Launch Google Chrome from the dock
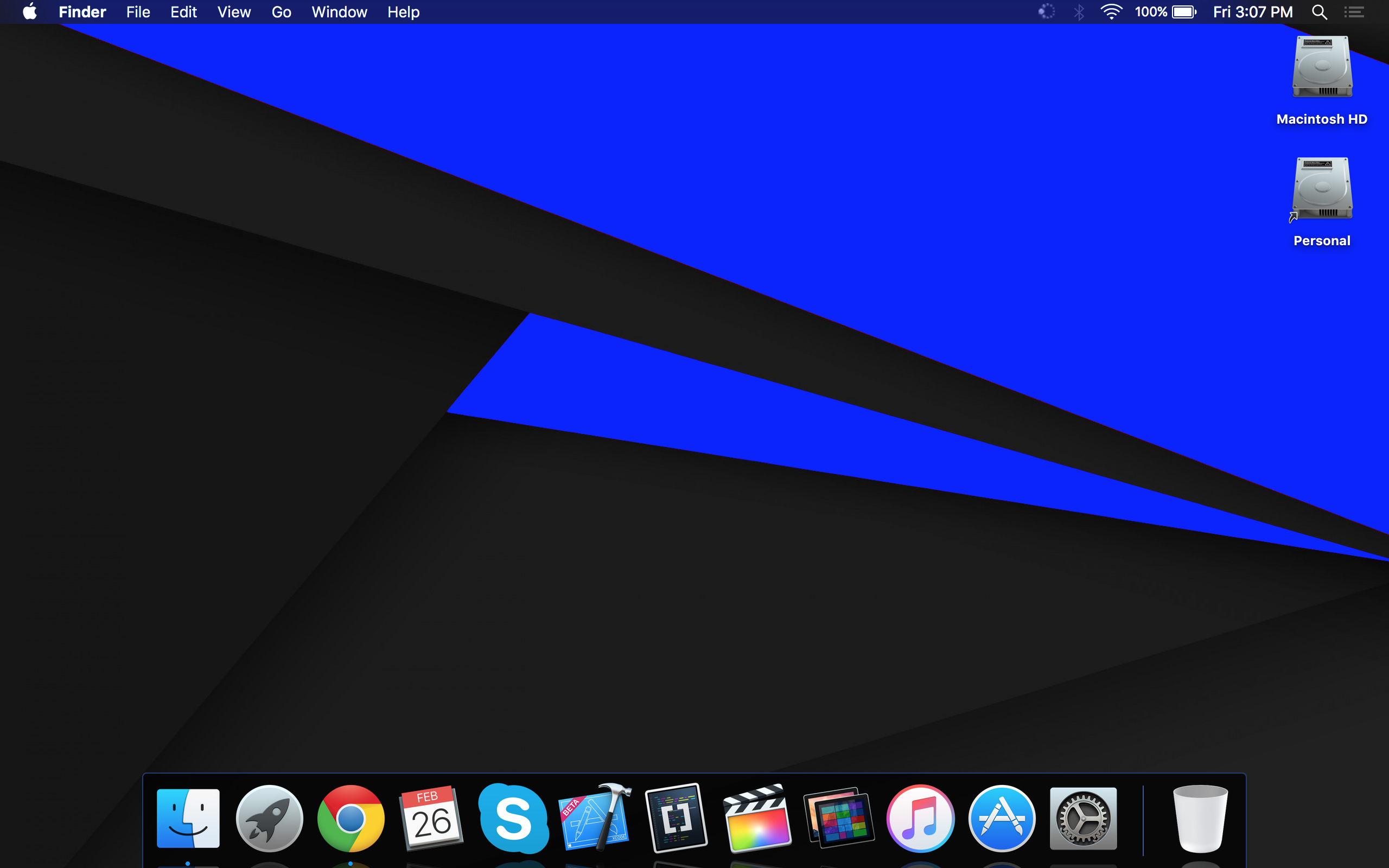Image resolution: width=1389 pixels, height=868 pixels. [351, 818]
